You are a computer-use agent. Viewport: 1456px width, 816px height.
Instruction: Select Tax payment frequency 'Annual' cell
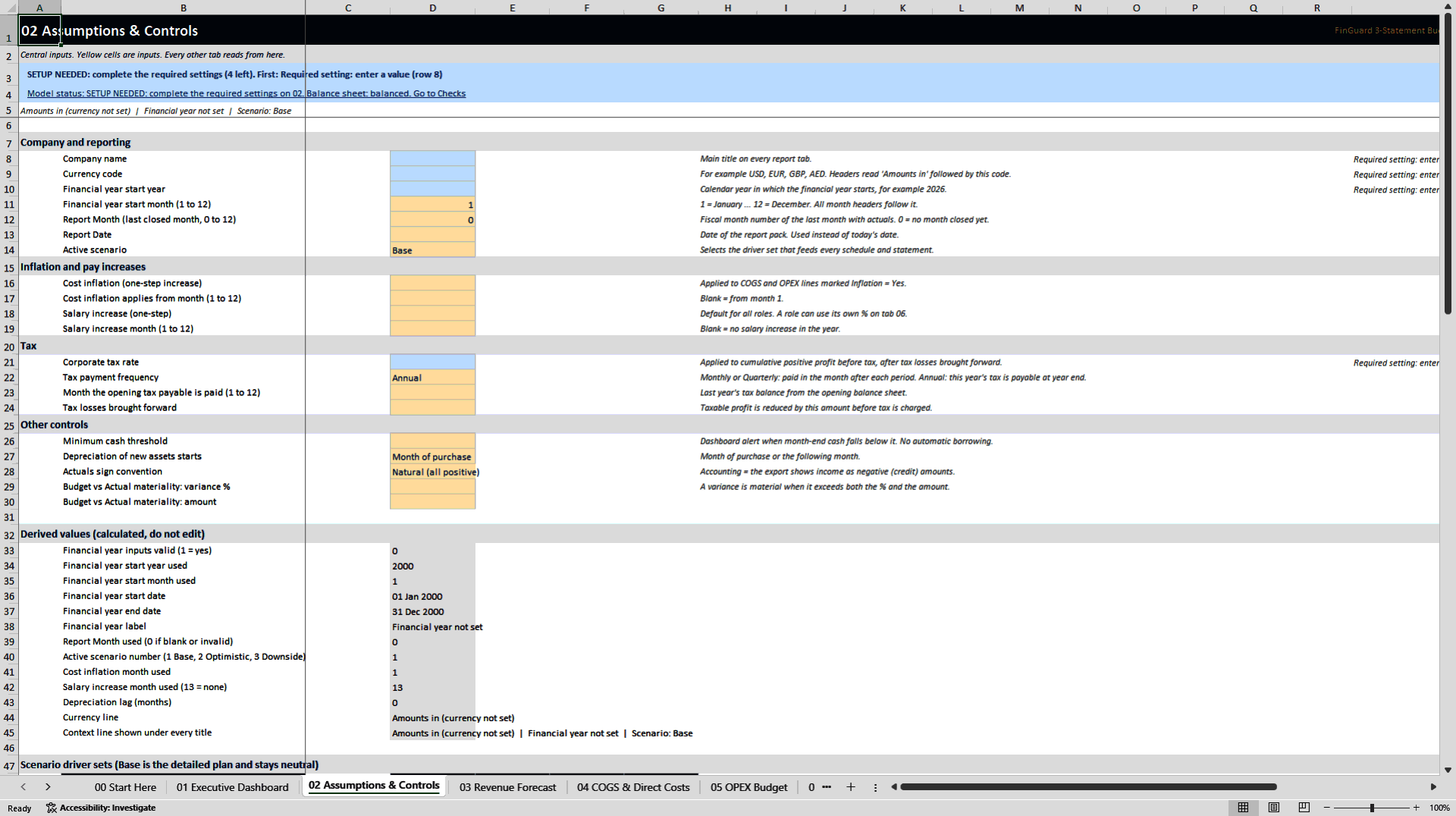click(432, 378)
